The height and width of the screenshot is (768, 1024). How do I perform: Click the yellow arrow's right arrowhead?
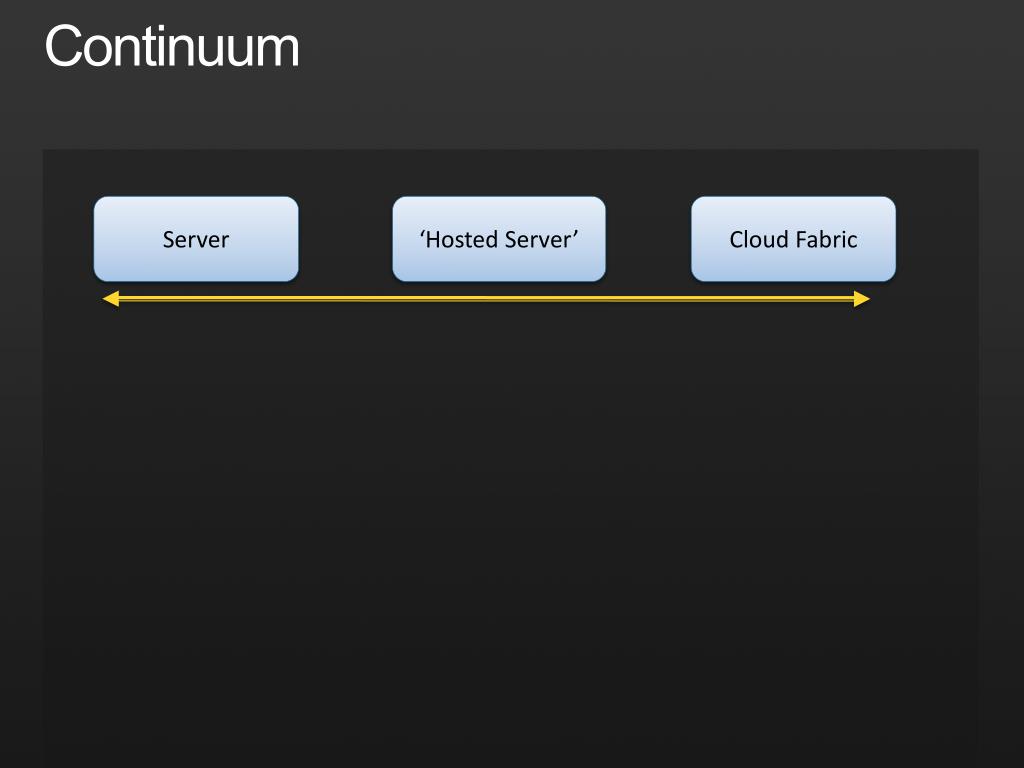(862, 298)
